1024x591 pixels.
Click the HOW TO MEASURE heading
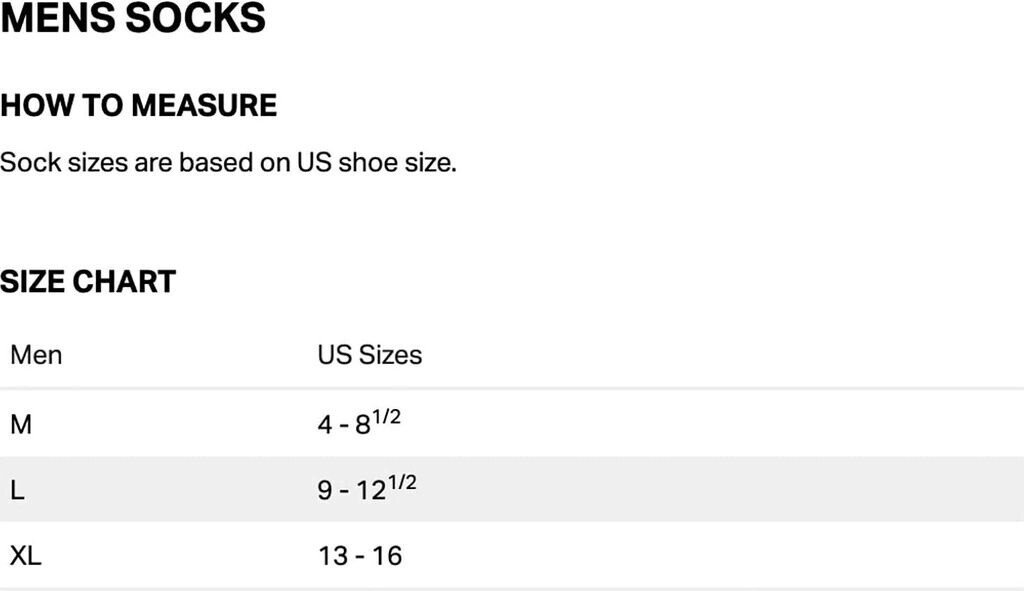(x=138, y=105)
